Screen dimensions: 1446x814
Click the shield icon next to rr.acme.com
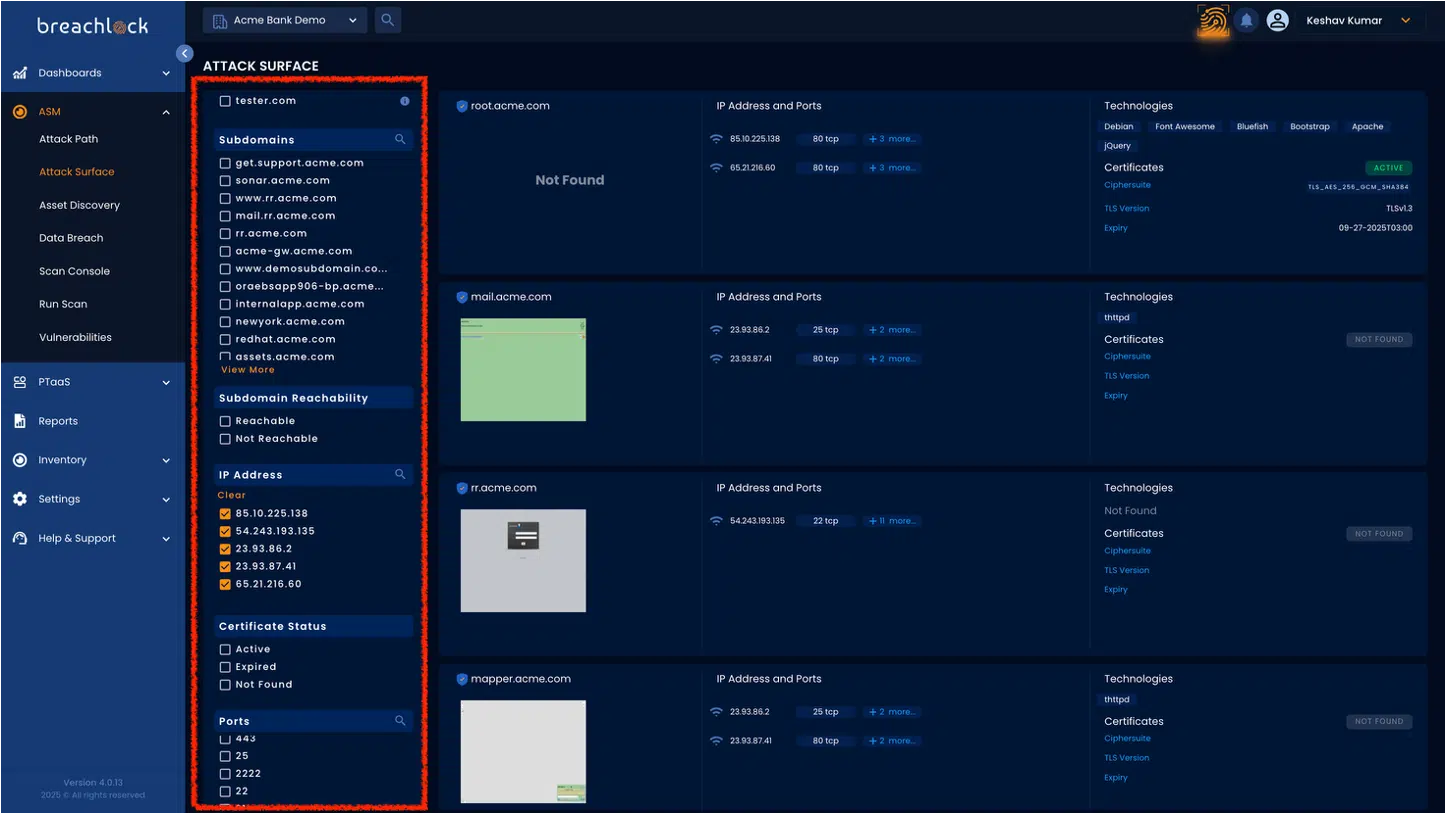(x=462, y=488)
